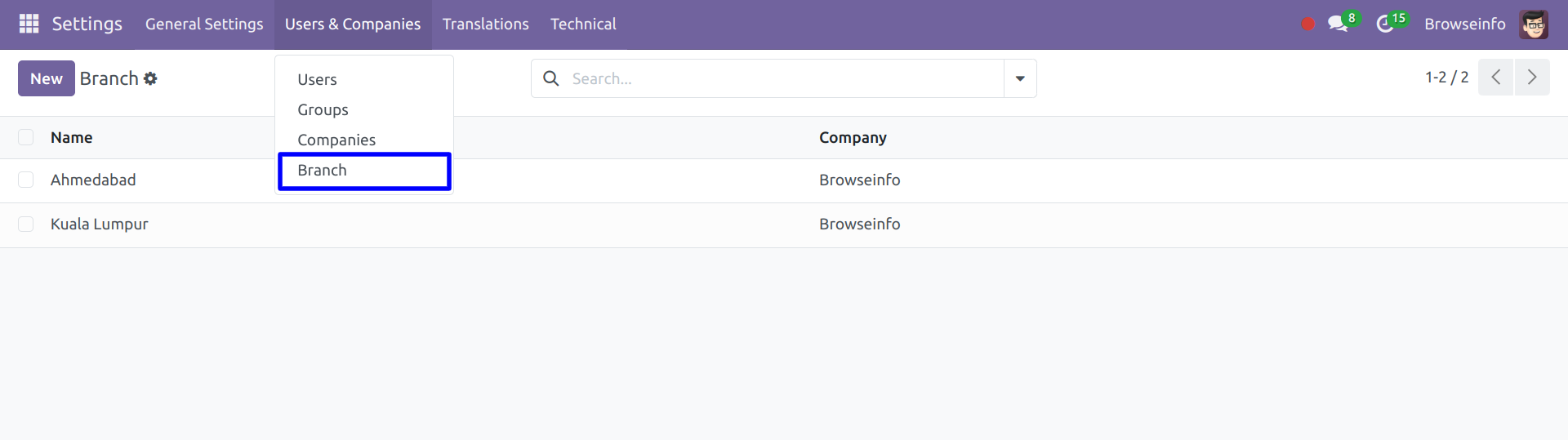Open the activities clock icon
The height and width of the screenshot is (440, 1568).
[x=1384, y=24]
